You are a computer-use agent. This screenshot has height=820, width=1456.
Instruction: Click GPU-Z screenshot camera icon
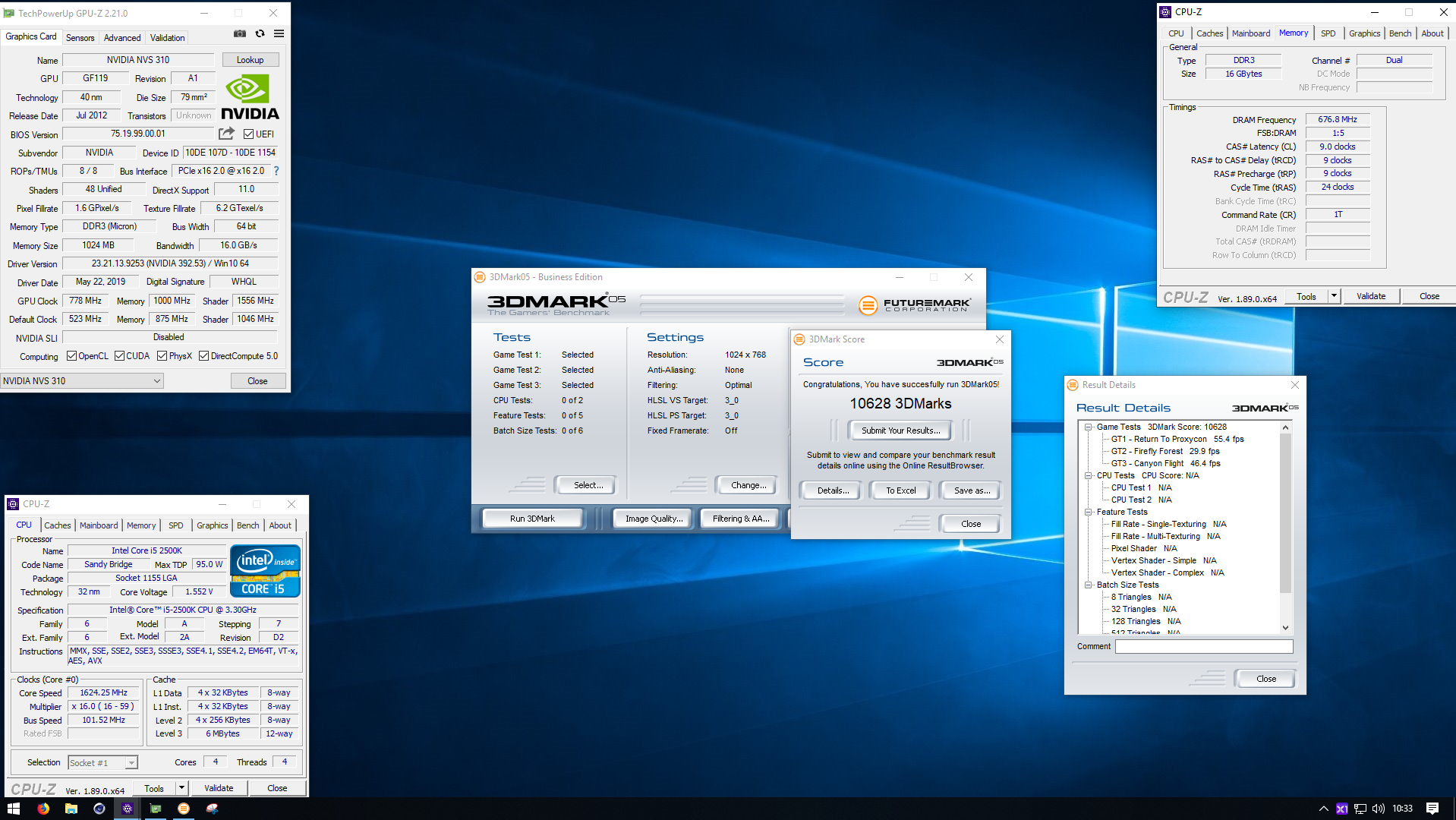tap(240, 33)
